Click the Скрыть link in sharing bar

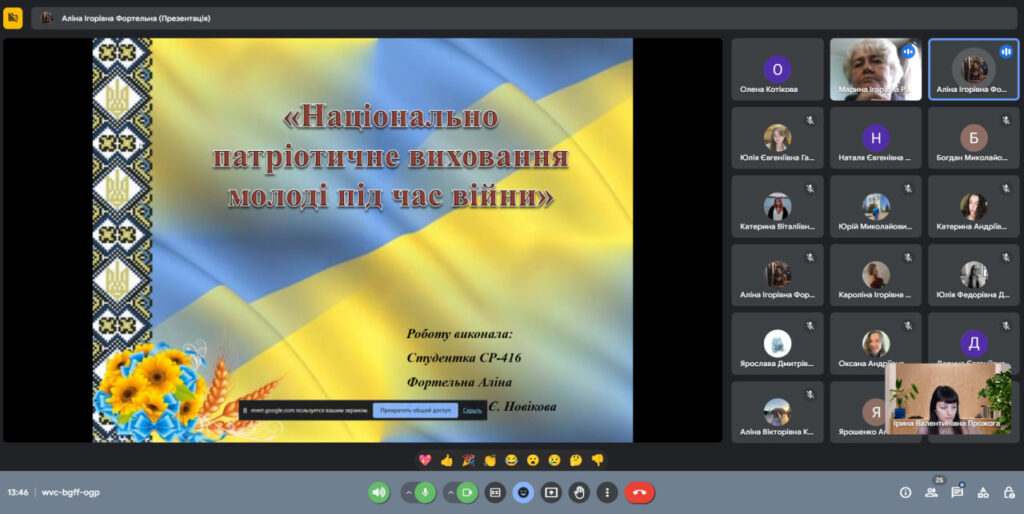tap(472, 410)
